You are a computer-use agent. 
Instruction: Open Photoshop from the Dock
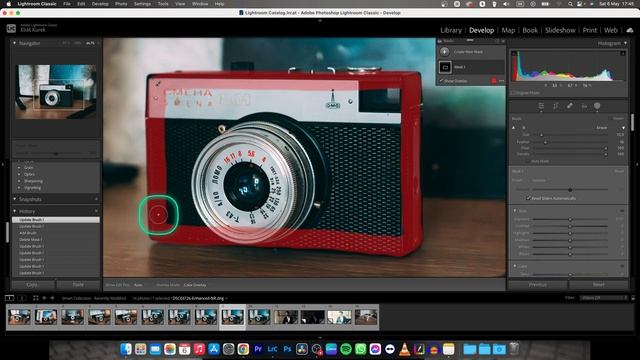(x=287, y=349)
